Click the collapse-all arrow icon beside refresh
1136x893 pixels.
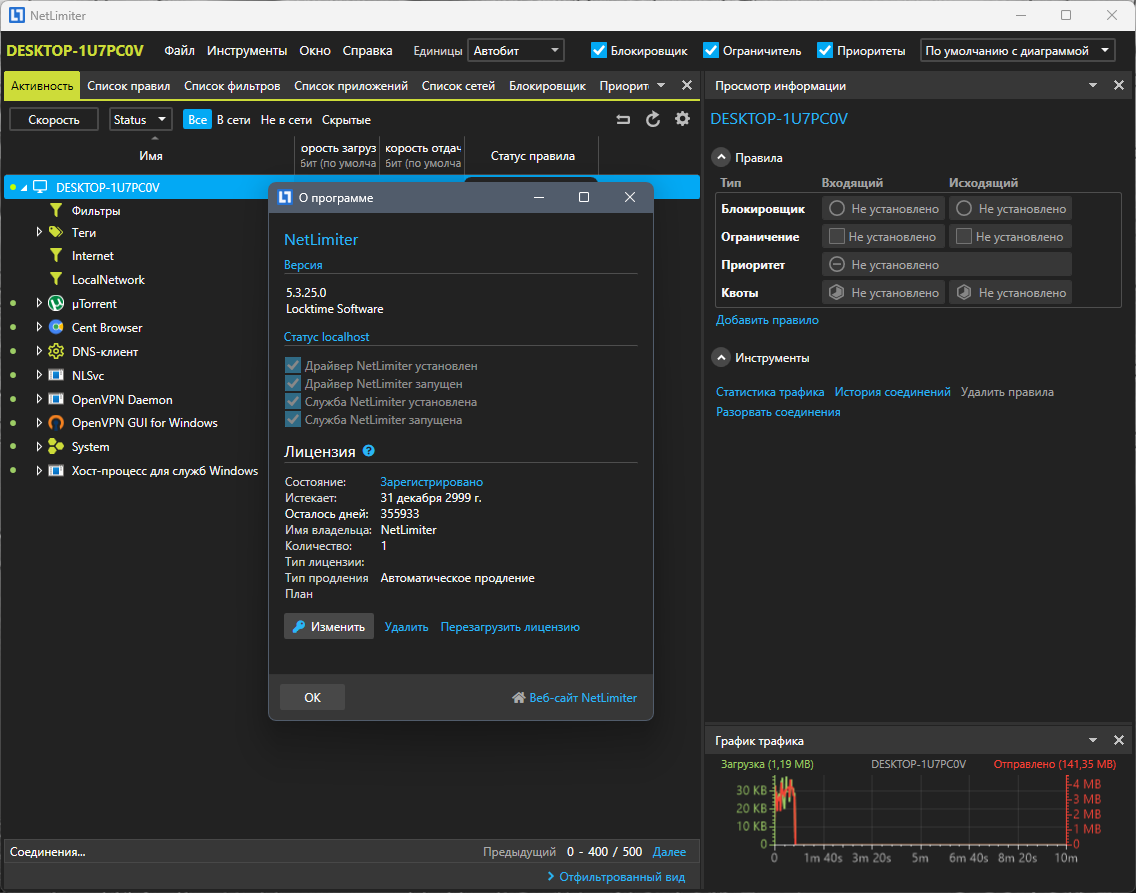coord(623,120)
